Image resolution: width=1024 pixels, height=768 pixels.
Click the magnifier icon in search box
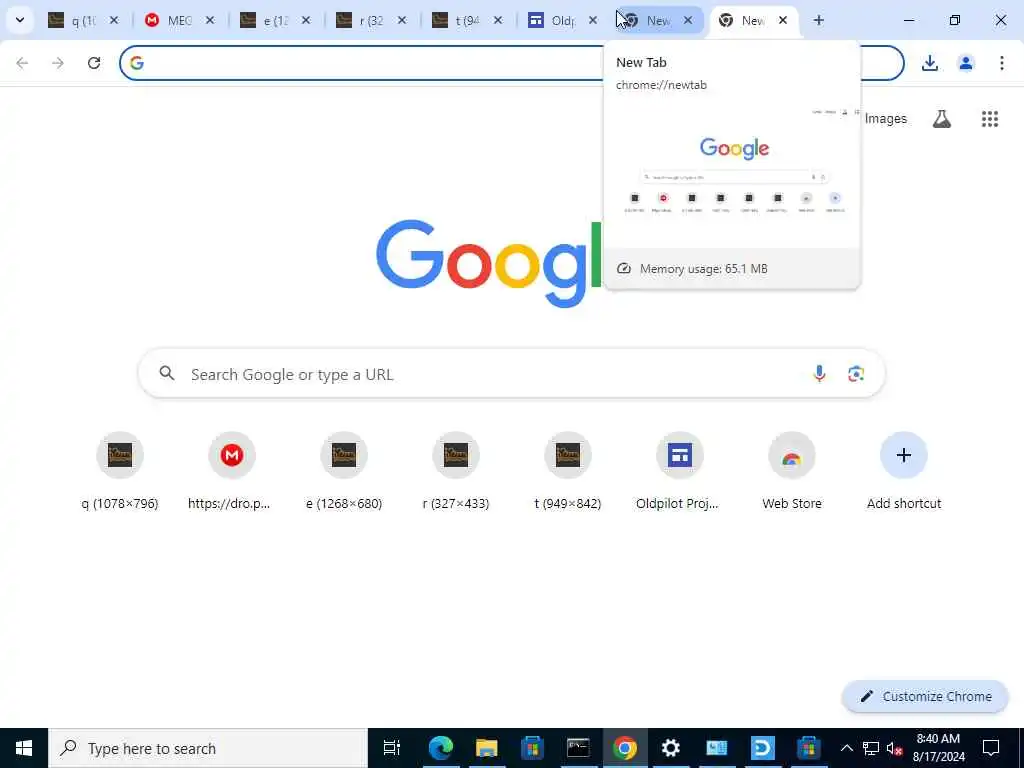coord(167,373)
